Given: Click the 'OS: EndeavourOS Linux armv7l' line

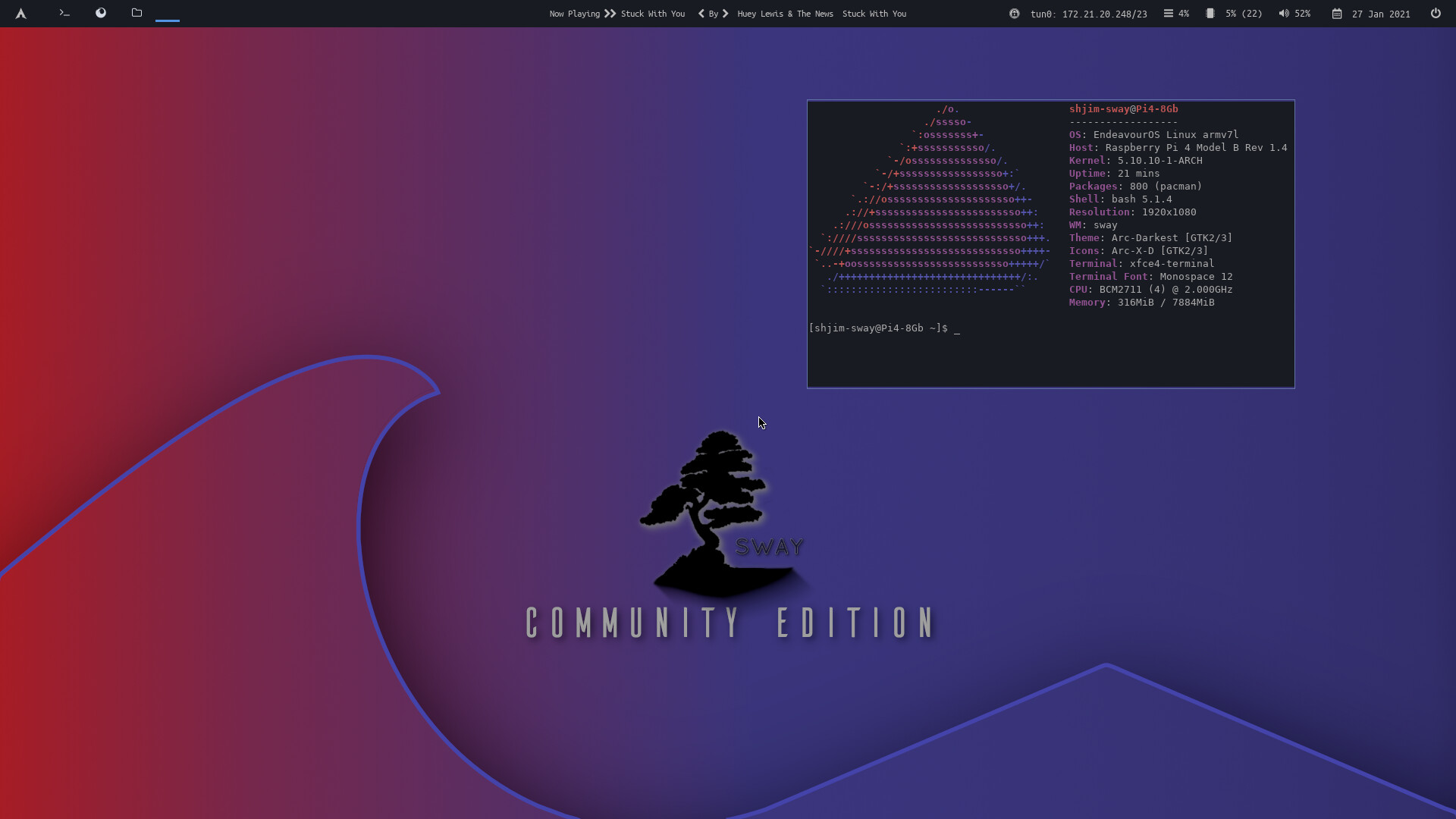Looking at the screenshot, I should click(x=1153, y=135).
